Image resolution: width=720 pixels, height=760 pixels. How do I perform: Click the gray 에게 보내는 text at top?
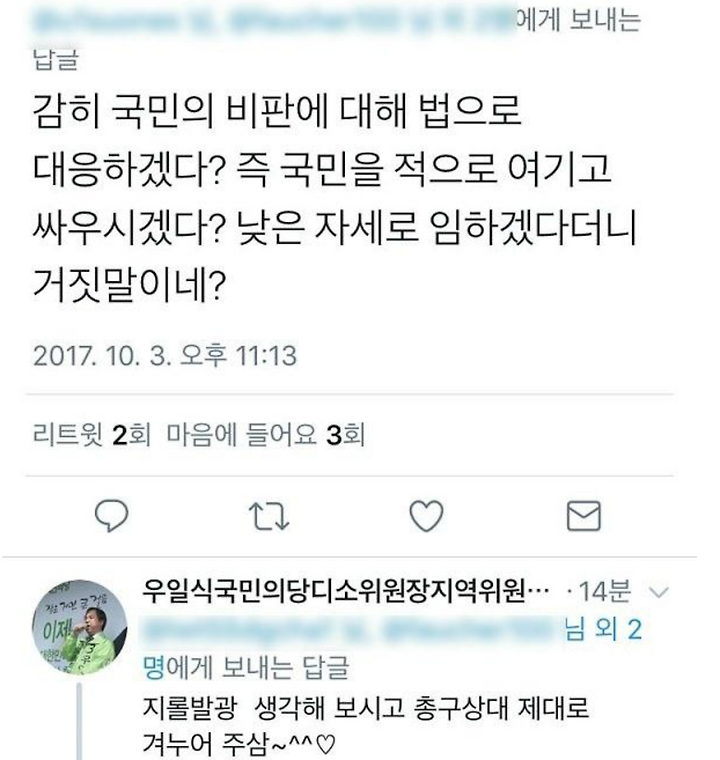pos(578,21)
